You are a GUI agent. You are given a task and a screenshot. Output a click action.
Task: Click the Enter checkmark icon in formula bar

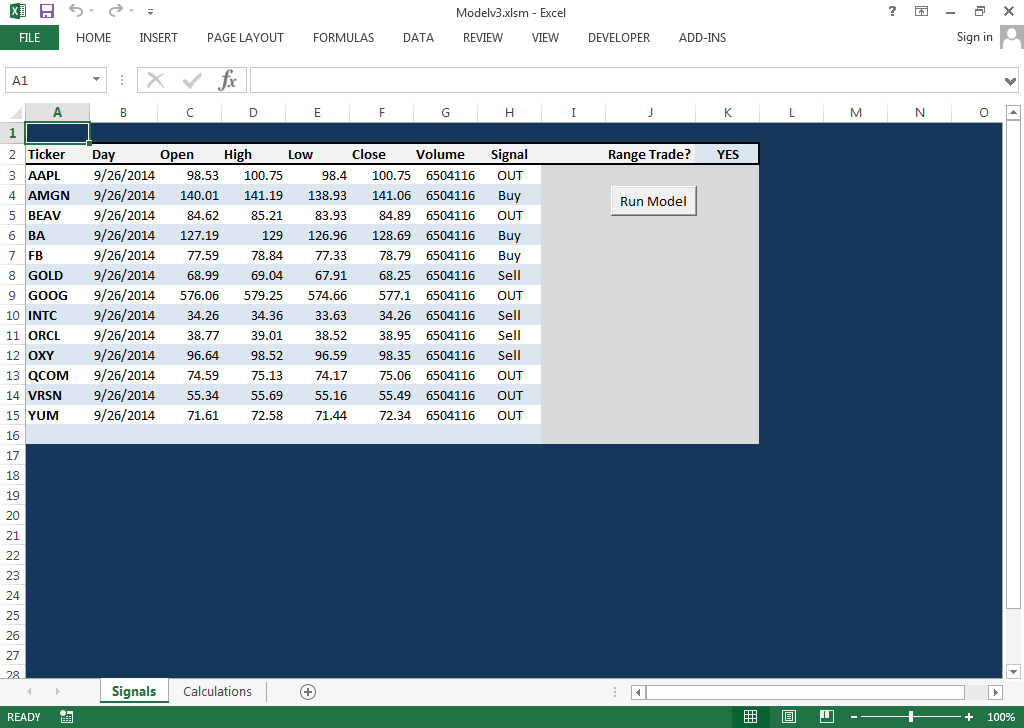(x=192, y=80)
